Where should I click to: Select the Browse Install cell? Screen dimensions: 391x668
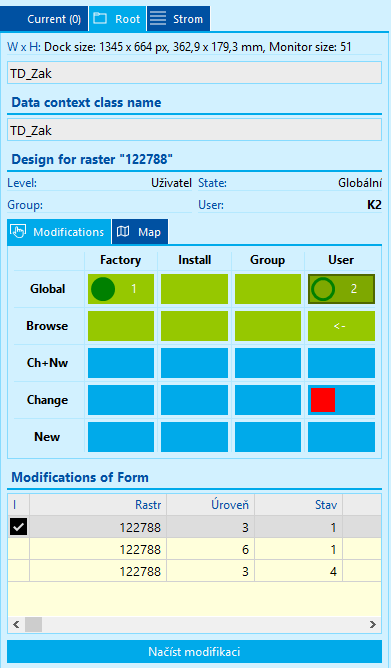(x=194, y=326)
